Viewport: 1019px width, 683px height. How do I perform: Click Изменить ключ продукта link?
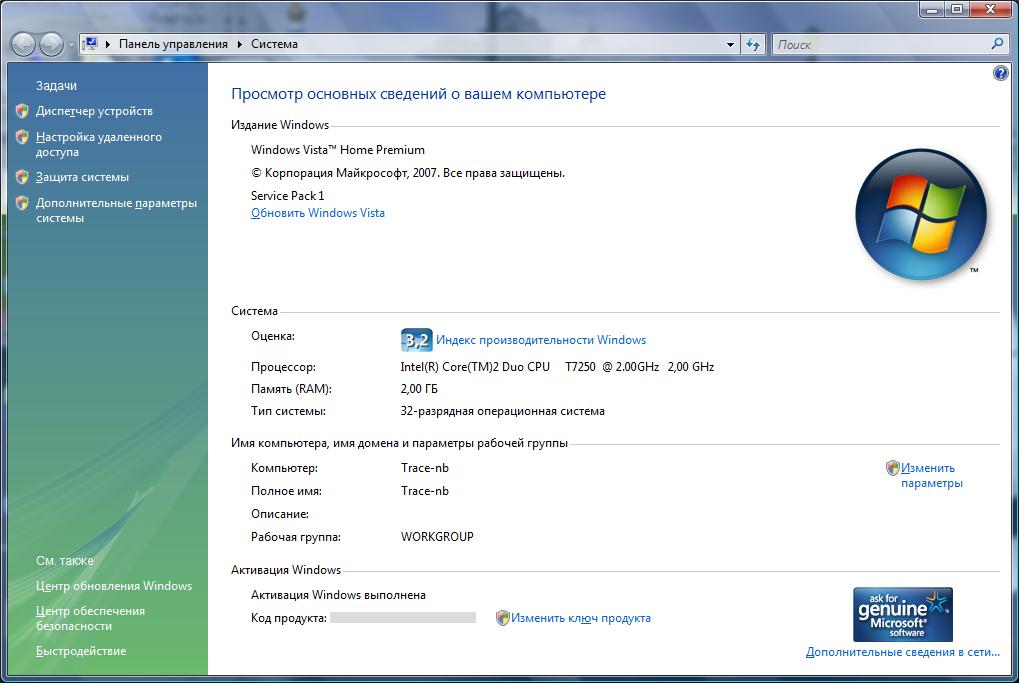(x=580, y=618)
